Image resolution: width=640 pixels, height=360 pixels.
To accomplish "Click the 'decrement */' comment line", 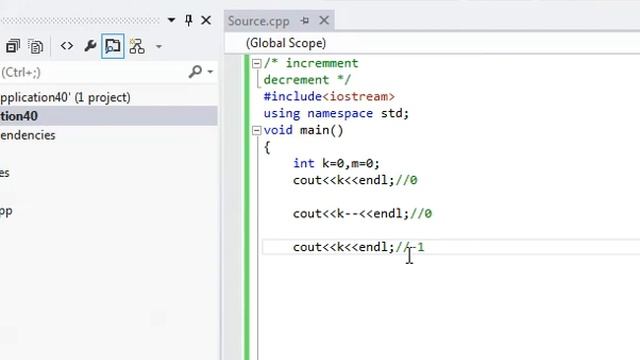I will (x=307, y=80).
